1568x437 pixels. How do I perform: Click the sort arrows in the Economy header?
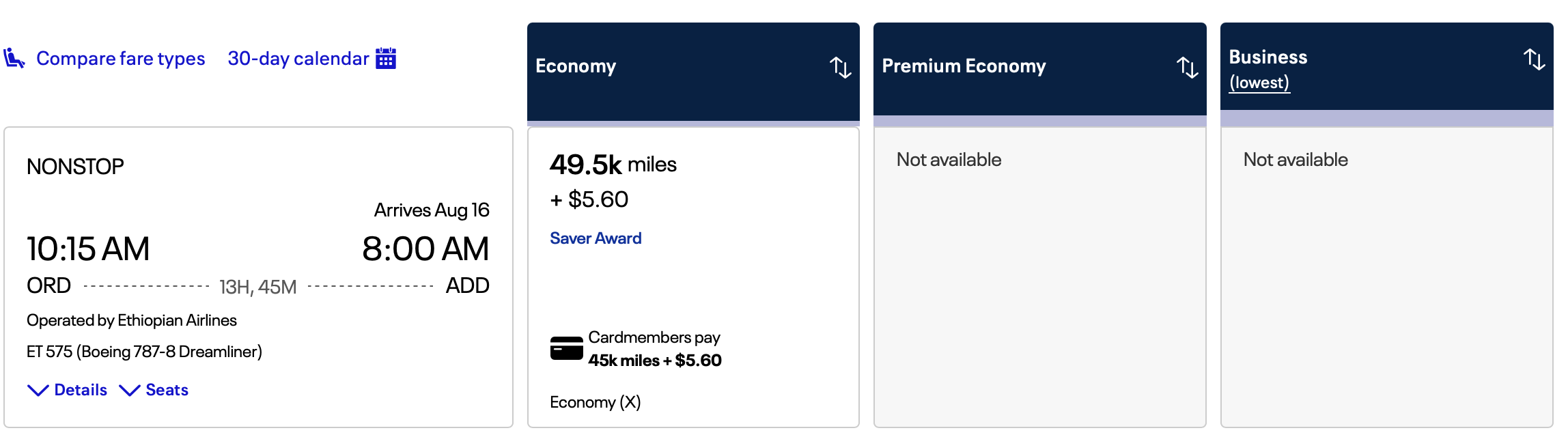point(842,68)
